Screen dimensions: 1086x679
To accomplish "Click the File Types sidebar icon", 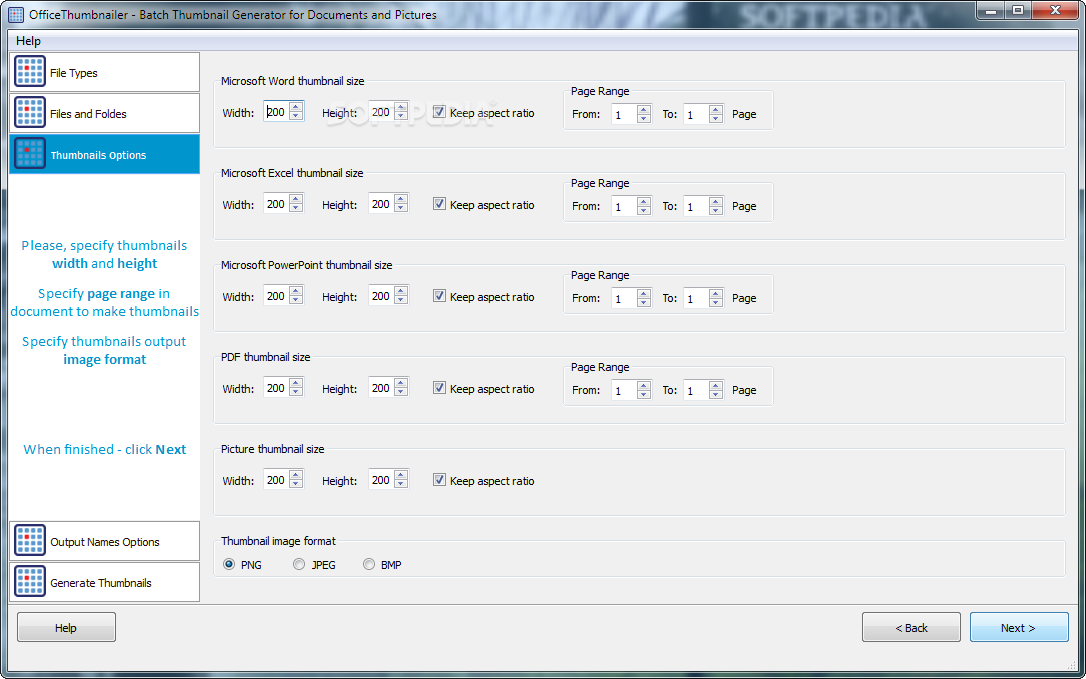I will point(30,72).
